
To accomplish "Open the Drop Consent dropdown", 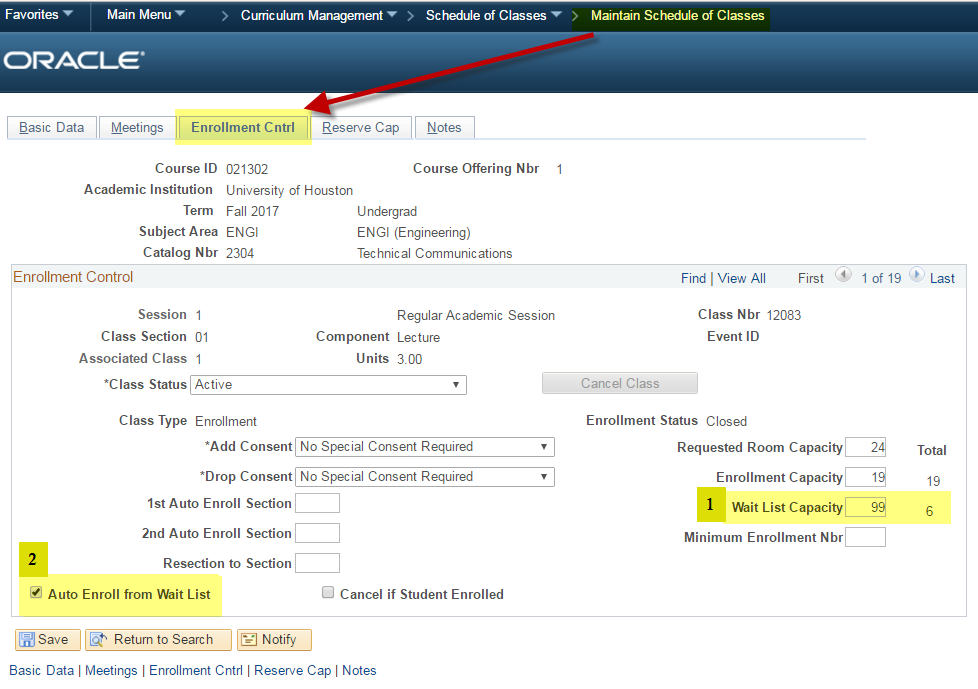I will click(425, 477).
